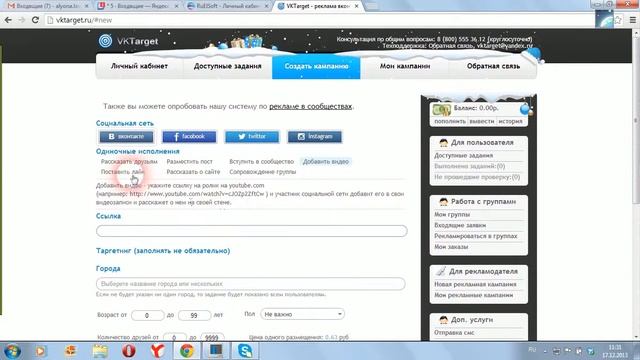
Task: Open Обратная связь menu tab
Action: (493, 66)
